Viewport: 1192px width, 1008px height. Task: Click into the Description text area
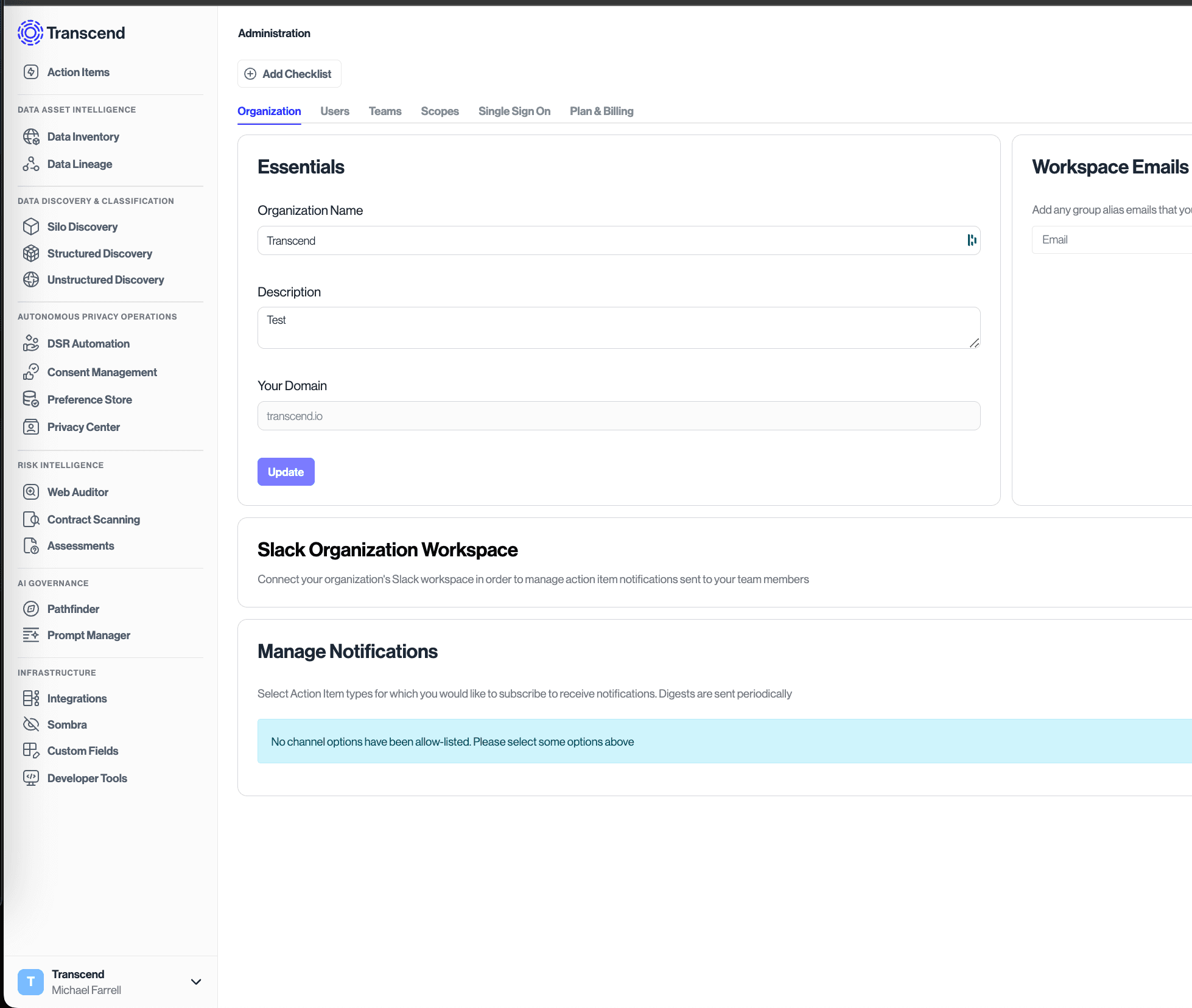pos(618,327)
